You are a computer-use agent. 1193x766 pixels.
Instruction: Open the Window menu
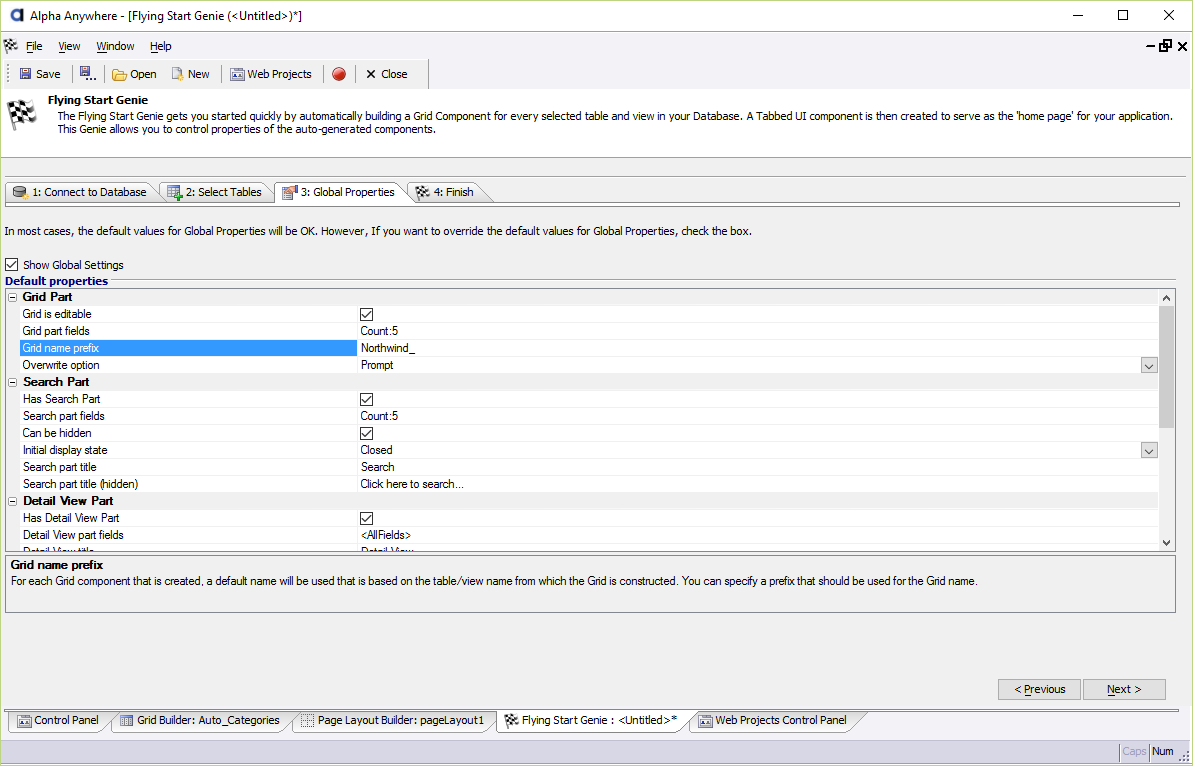(x=116, y=46)
